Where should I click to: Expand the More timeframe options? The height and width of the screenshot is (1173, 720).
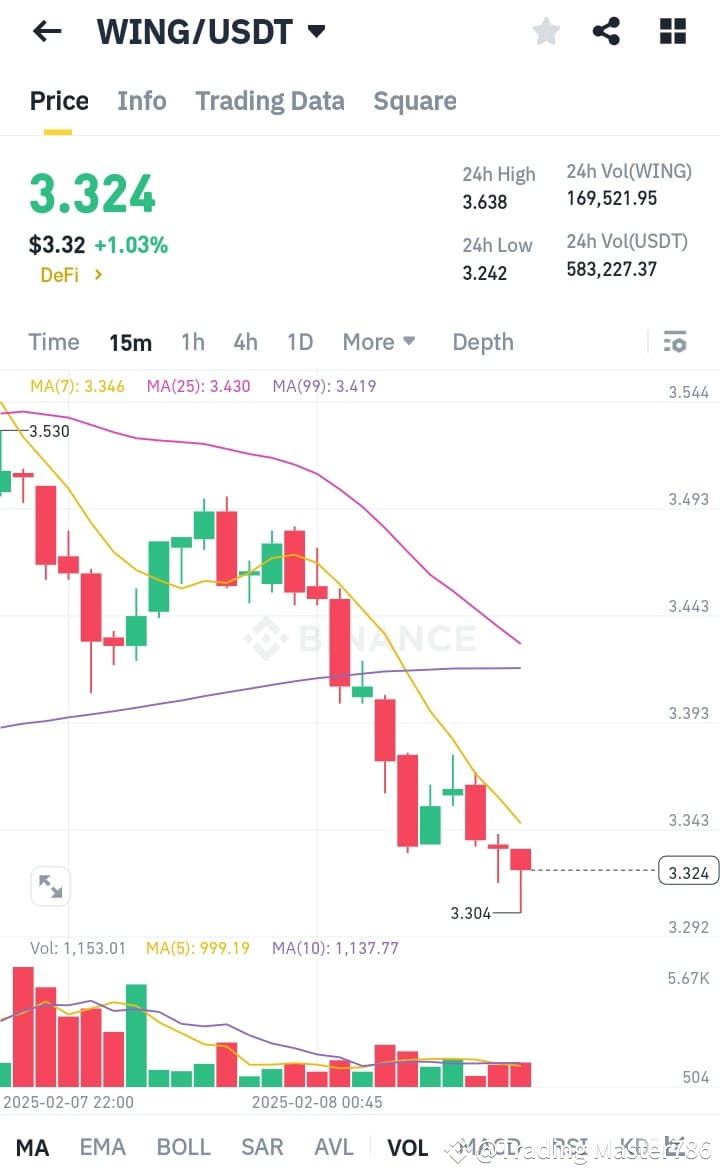pyautogui.click(x=379, y=342)
